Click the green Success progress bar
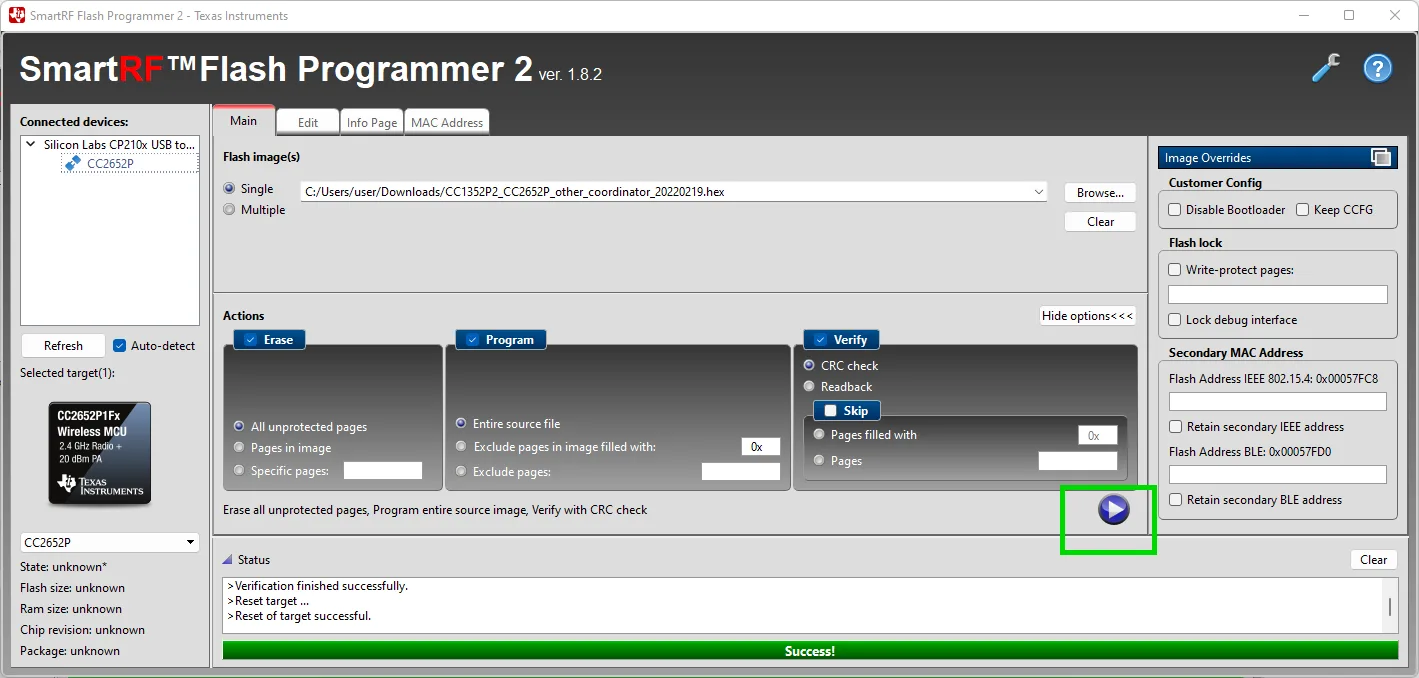The height and width of the screenshot is (678, 1419). (809, 651)
